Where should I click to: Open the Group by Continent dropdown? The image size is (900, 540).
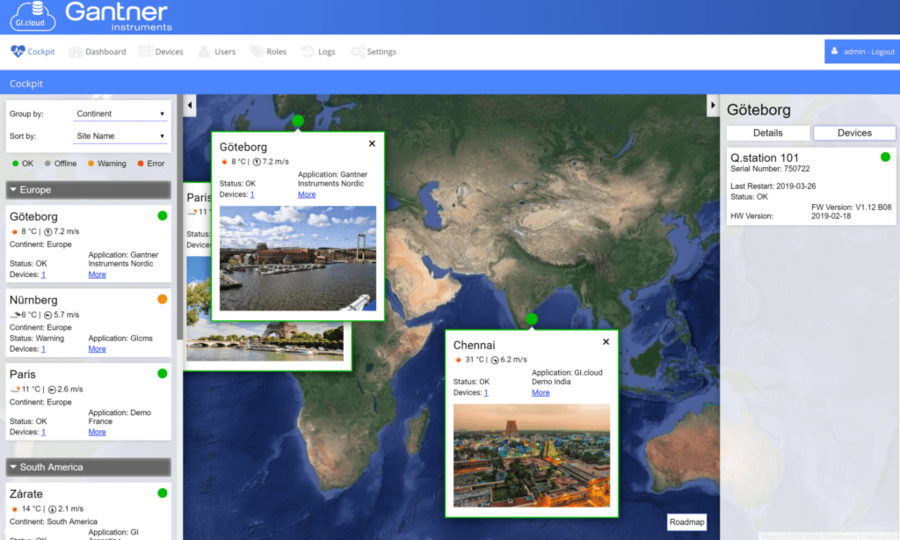coord(120,114)
